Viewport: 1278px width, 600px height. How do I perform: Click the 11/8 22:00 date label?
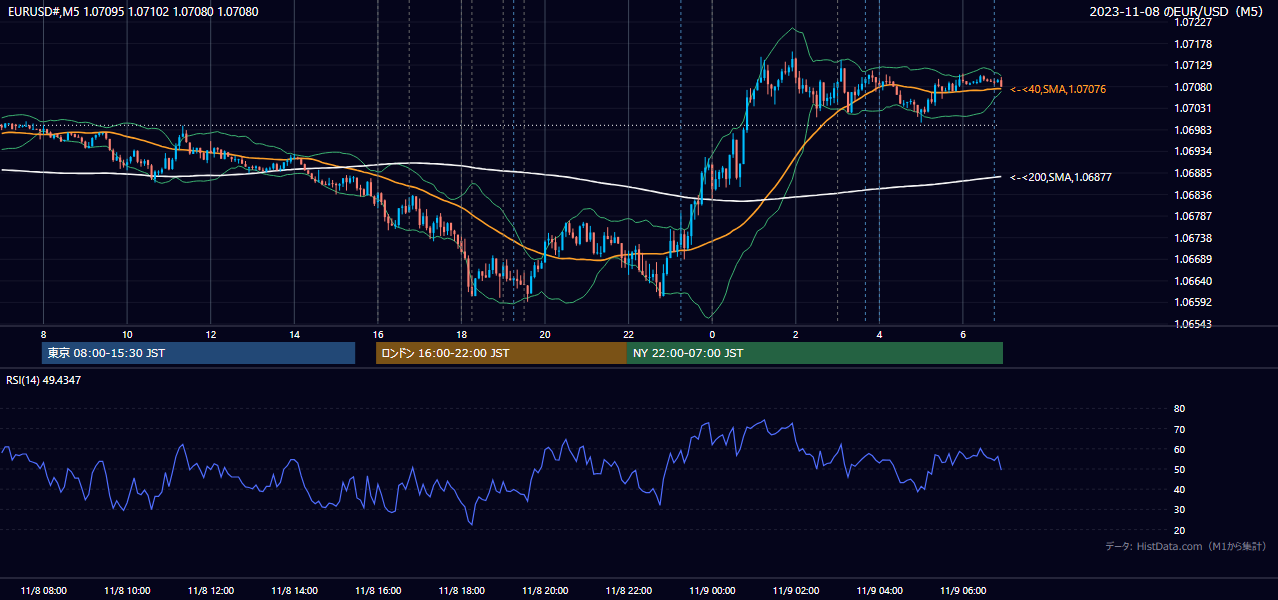click(x=628, y=591)
